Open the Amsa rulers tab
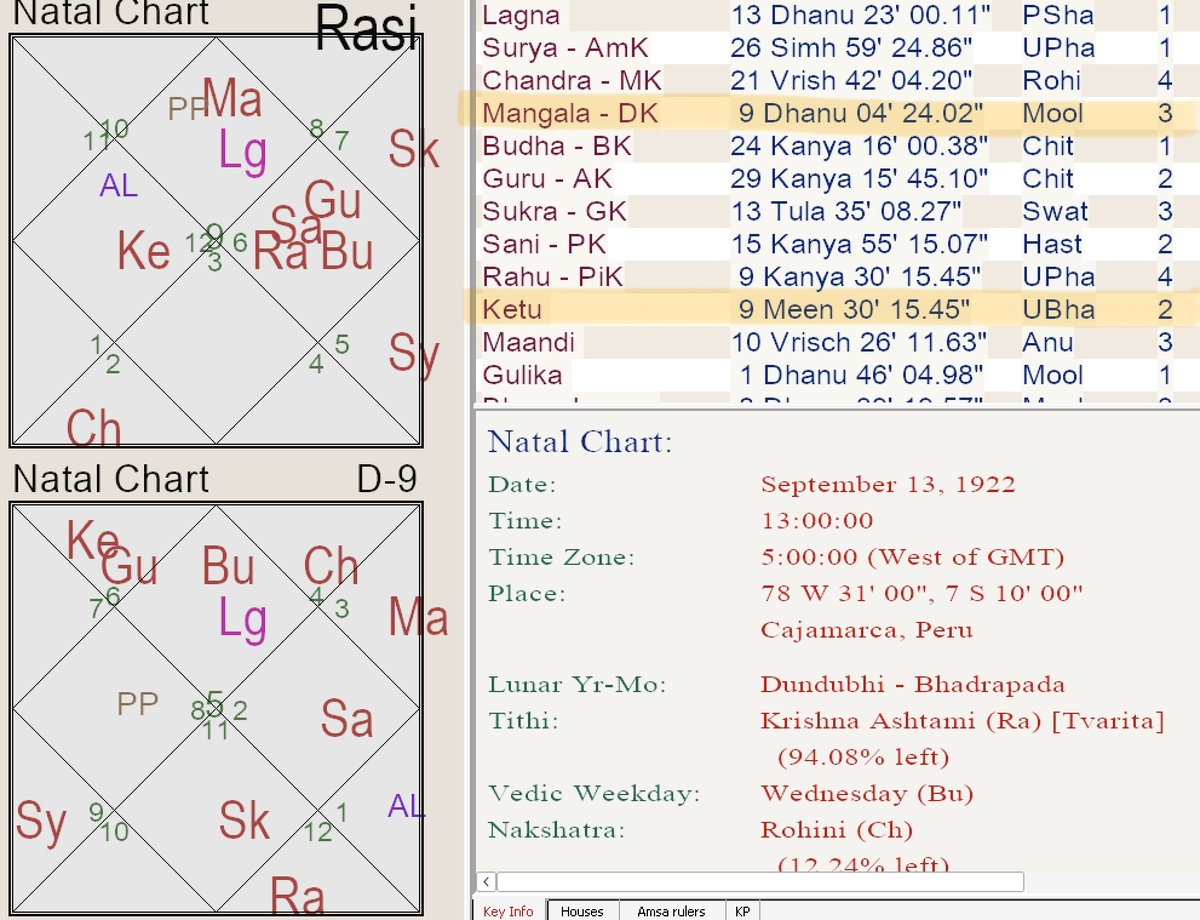This screenshot has height=920, width=1200. (670, 911)
